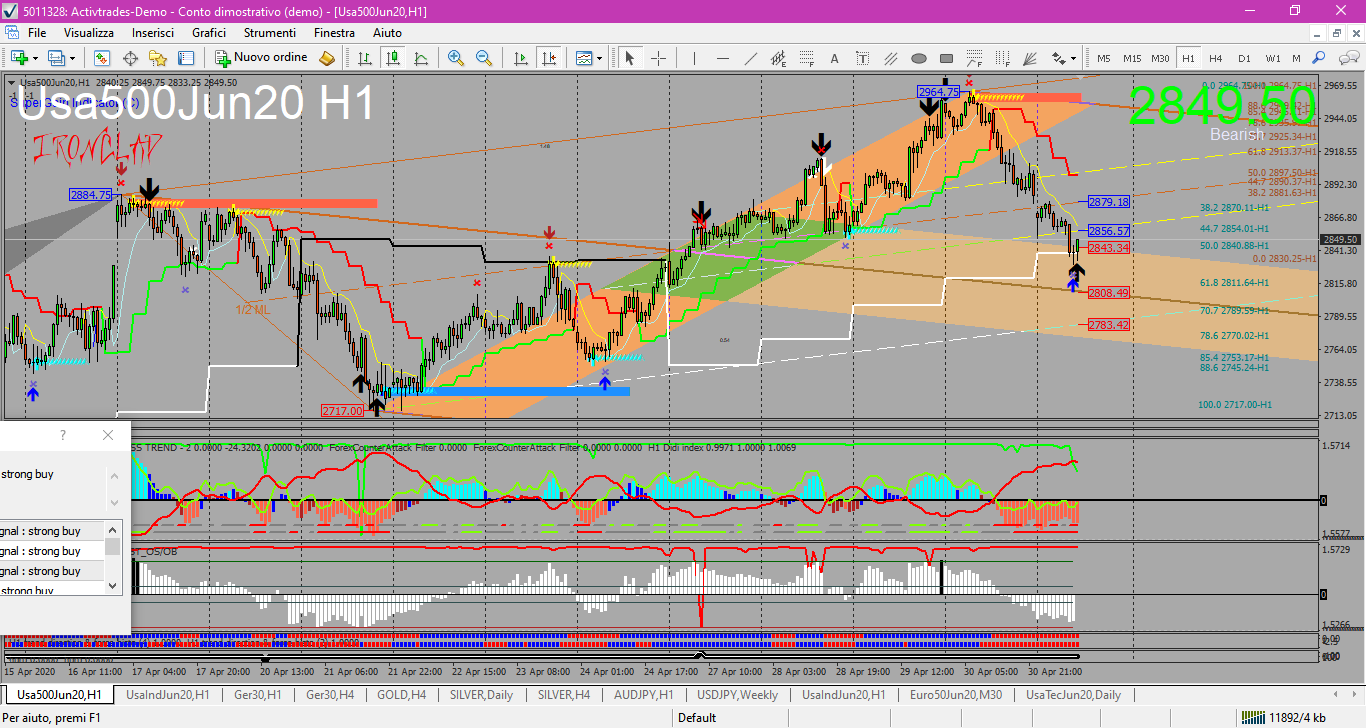The height and width of the screenshot is (728, 1366).
Task: Switch chart to line chart
Action: (421, 58)
